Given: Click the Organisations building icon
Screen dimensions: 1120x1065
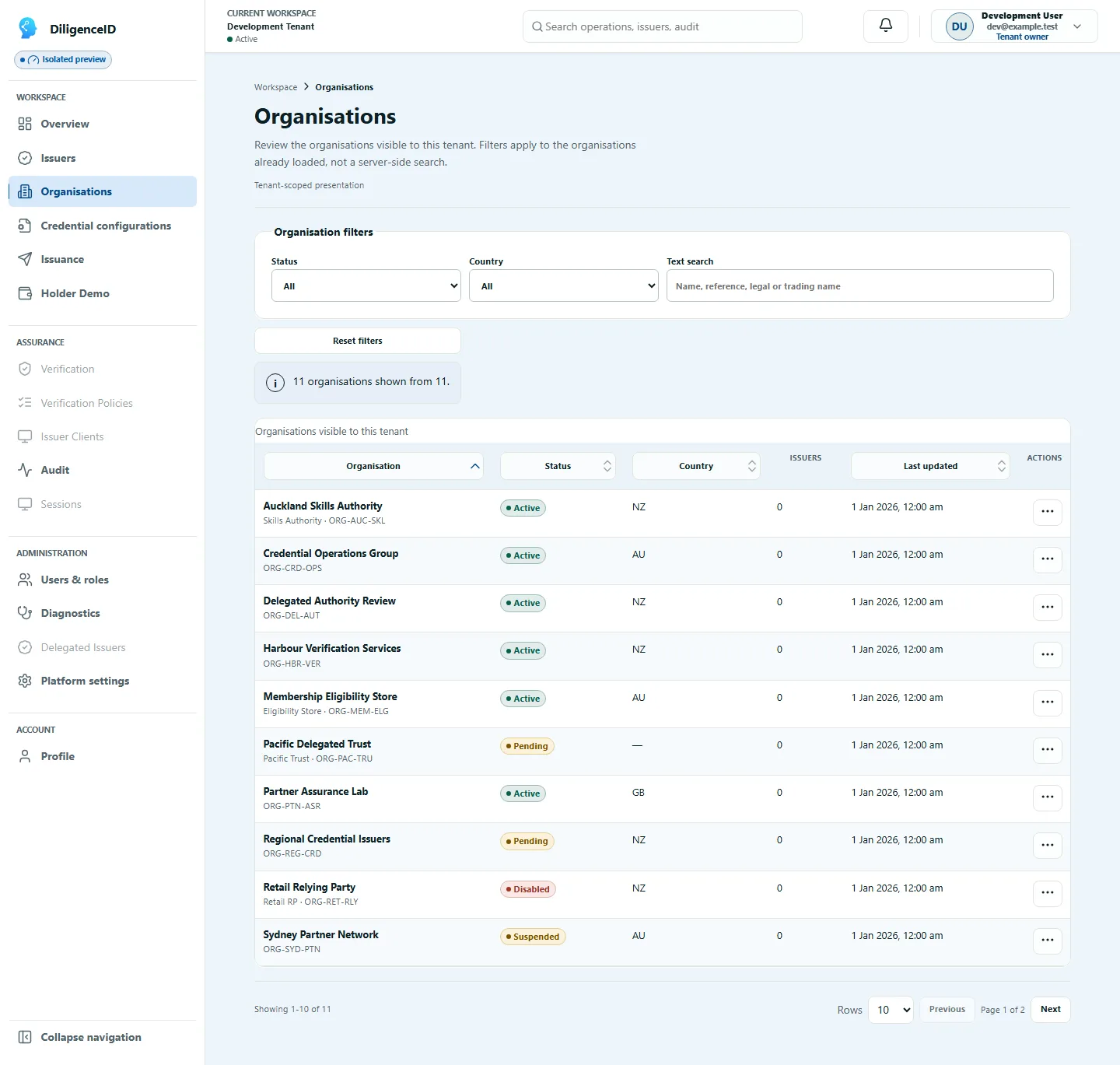Looking at the screenshot, I should pos(25,191).
